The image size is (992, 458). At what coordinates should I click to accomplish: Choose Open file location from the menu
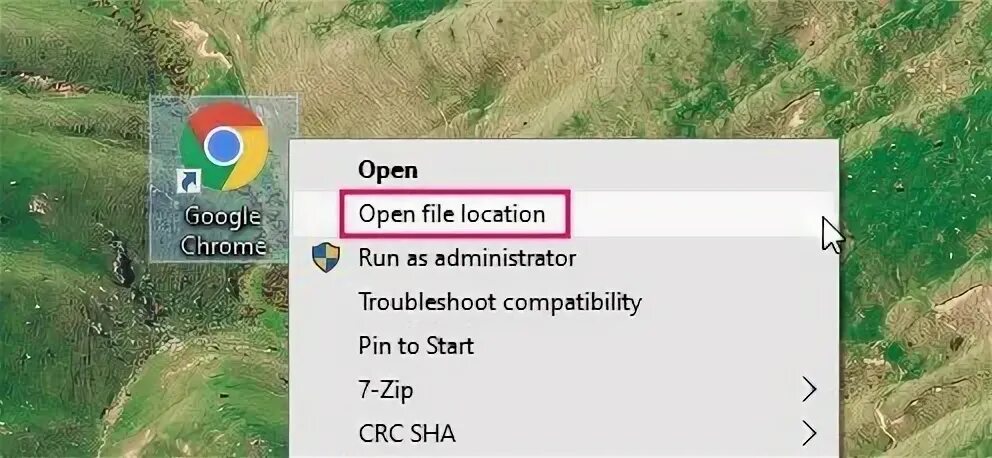pos(452,214)
